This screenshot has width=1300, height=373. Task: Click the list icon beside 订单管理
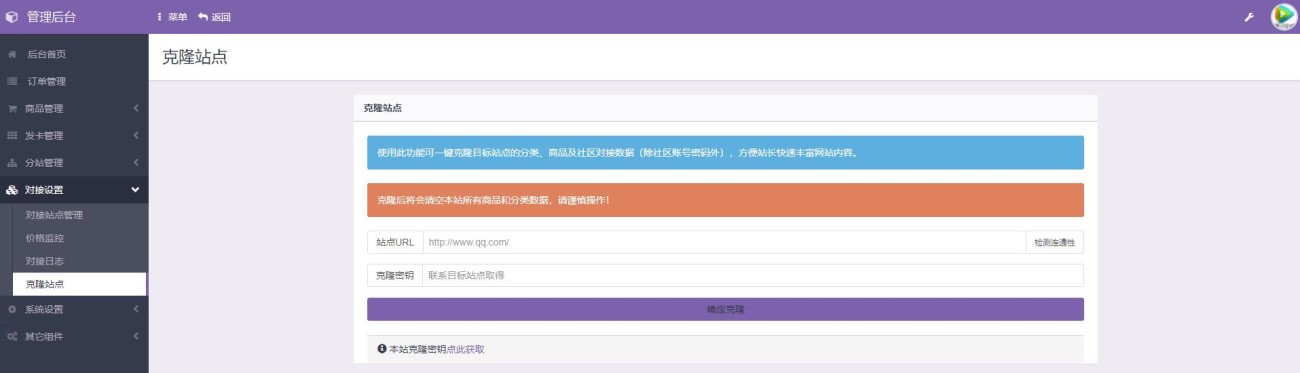tap(12, 81)
